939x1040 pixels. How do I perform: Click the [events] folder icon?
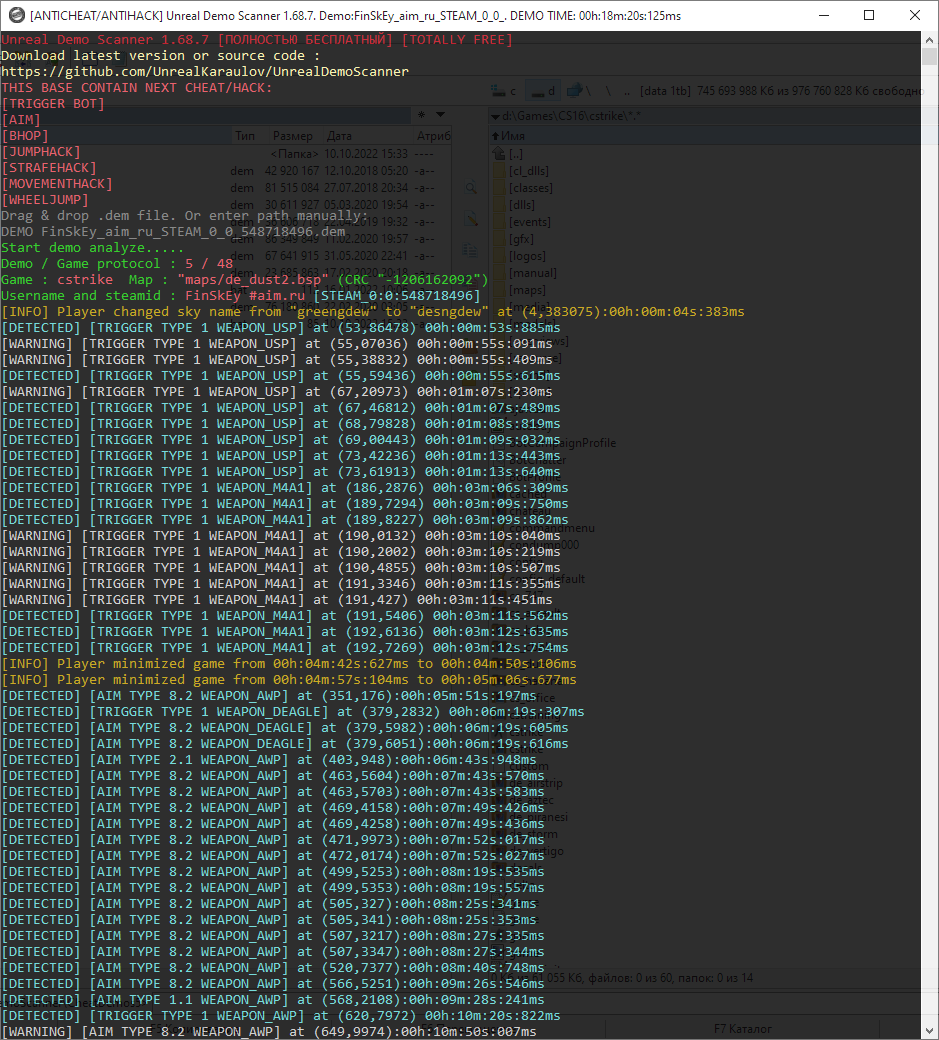point(499,222)
